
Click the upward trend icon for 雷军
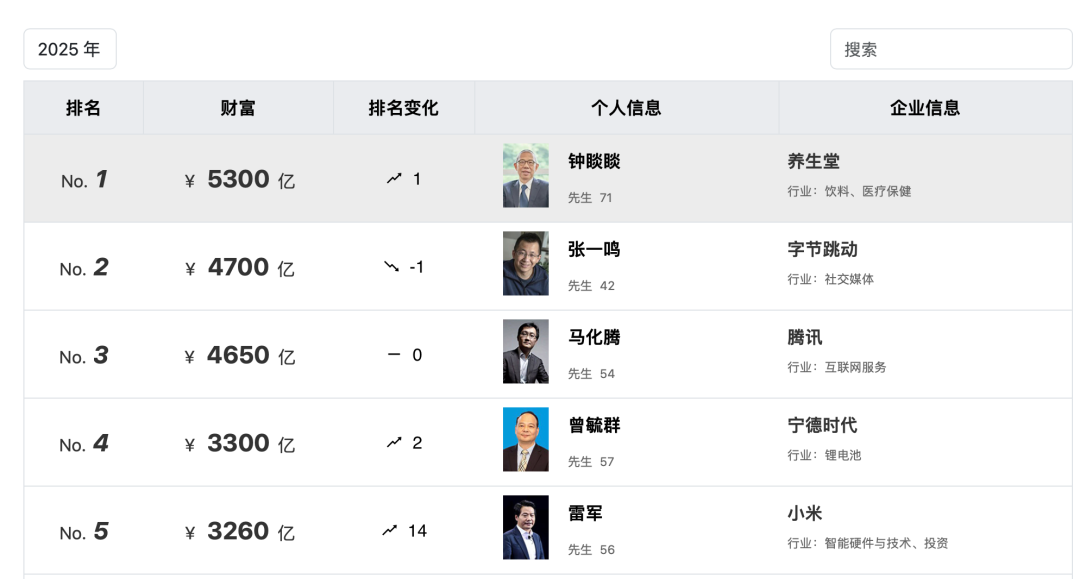point(390,531)
